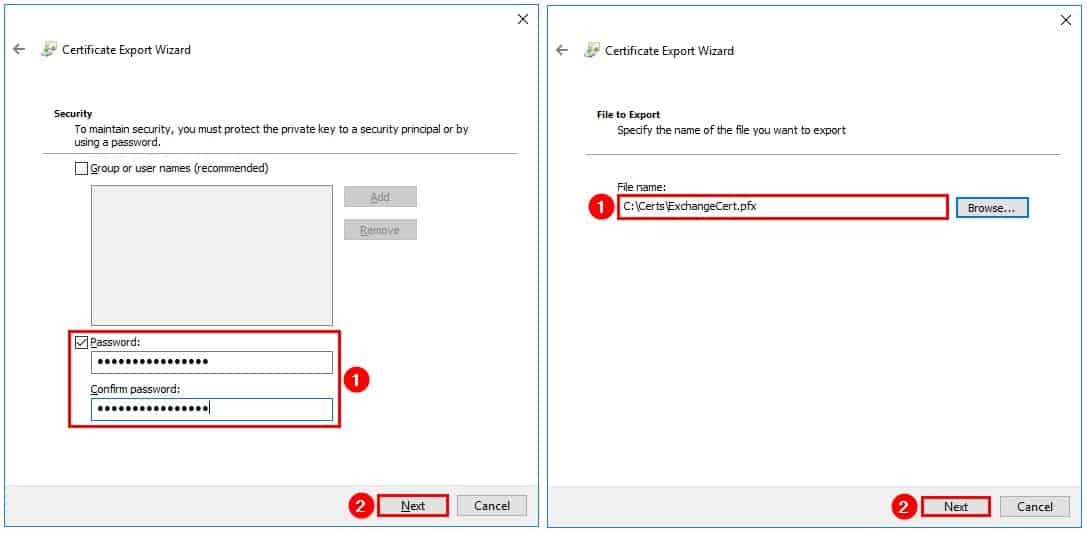Viewport: 1087px width, 537px height.
Task: Click red step 1 marker beside File name
Action: pos(600,207)
